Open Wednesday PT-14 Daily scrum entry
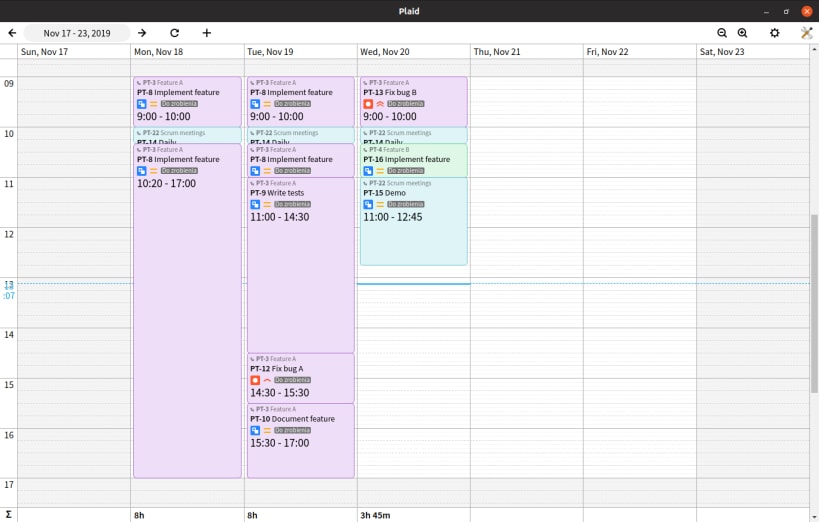This screenshot has height=522, width=819. click(x=414, y=136)
